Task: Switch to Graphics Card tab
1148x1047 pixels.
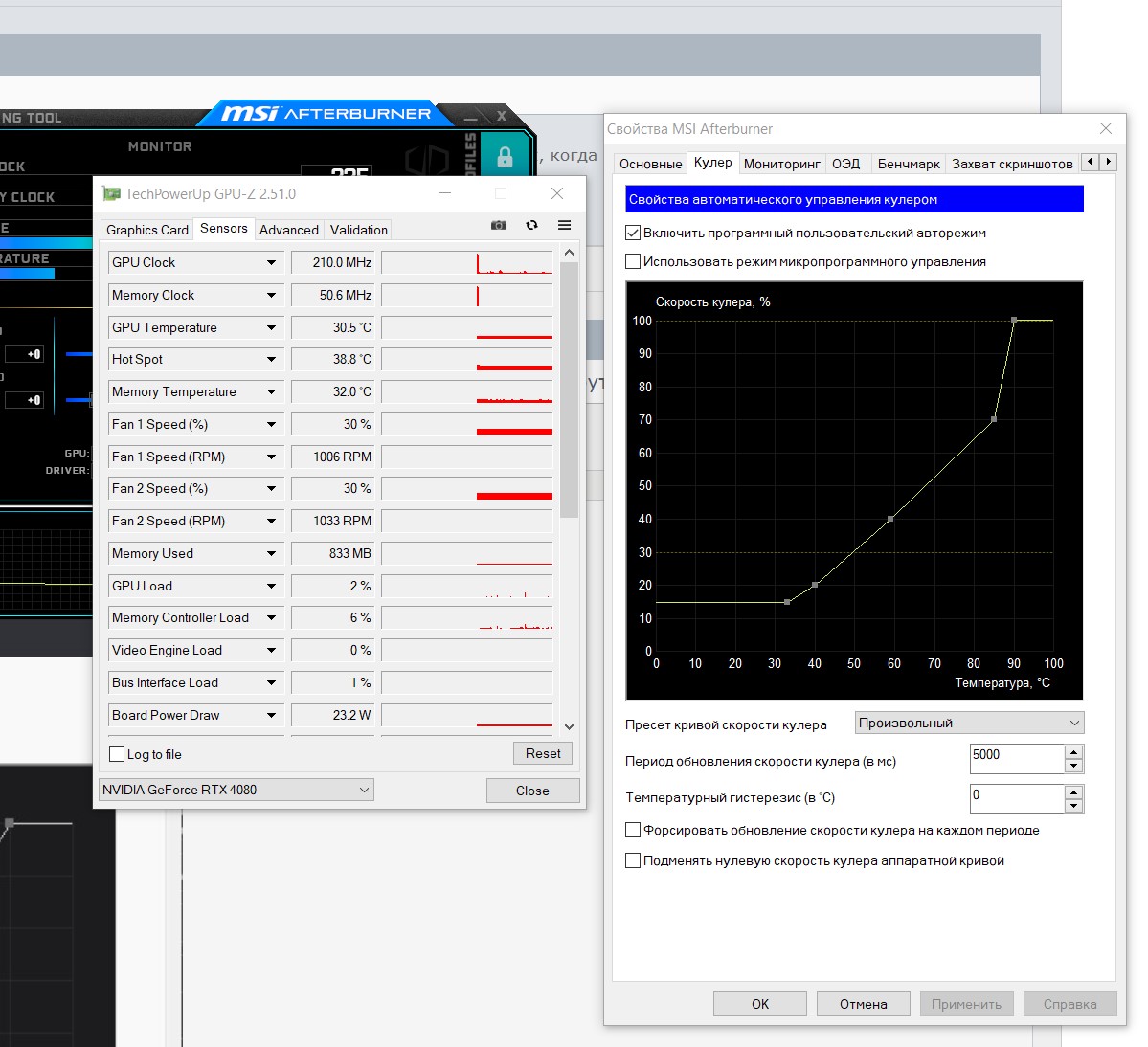Action: pyautogui.click(x=147, y=230)
